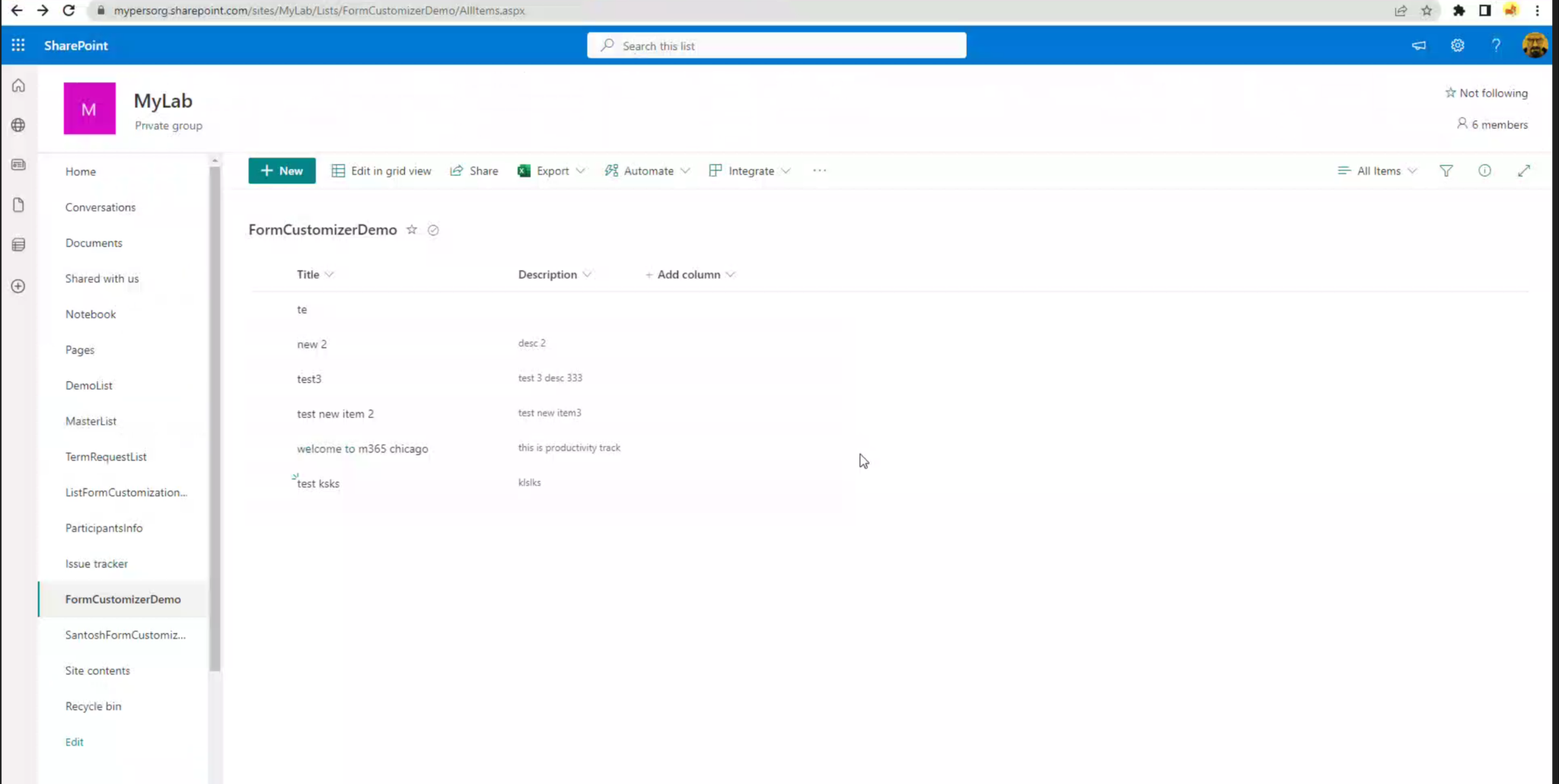The width and height of the screenshot is (1559, 784).
Task: Click inside the Search this list box
Action: pyautogui.click(x=776, y=45)
